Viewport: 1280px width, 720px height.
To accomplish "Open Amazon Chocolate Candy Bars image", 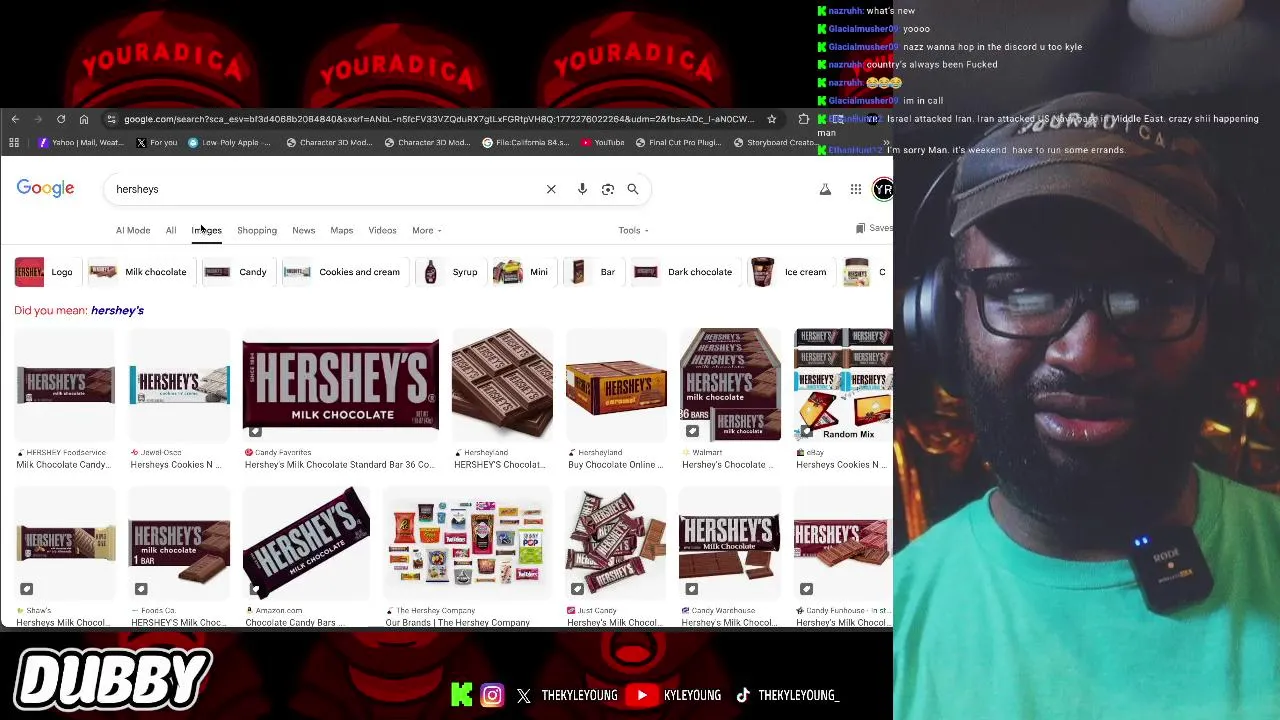I will [306, 543].
